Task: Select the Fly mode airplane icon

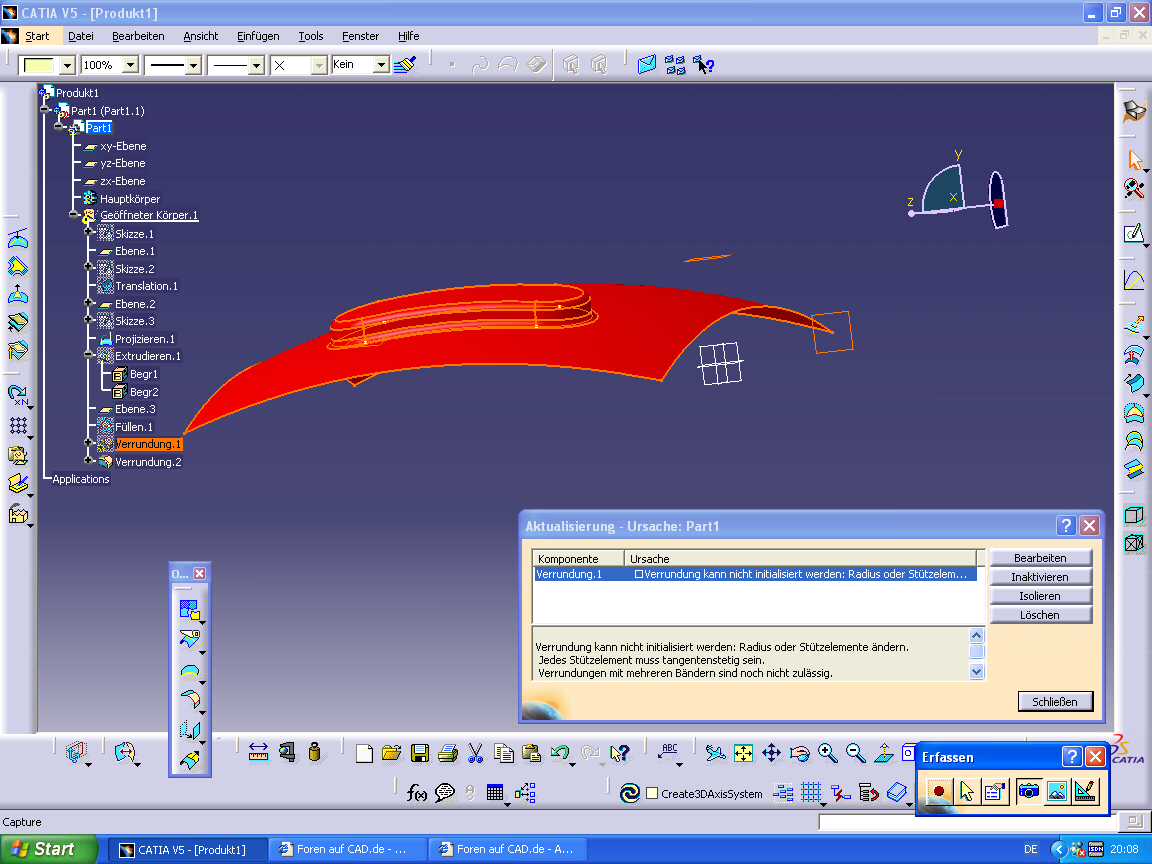Action: (715, 753)
